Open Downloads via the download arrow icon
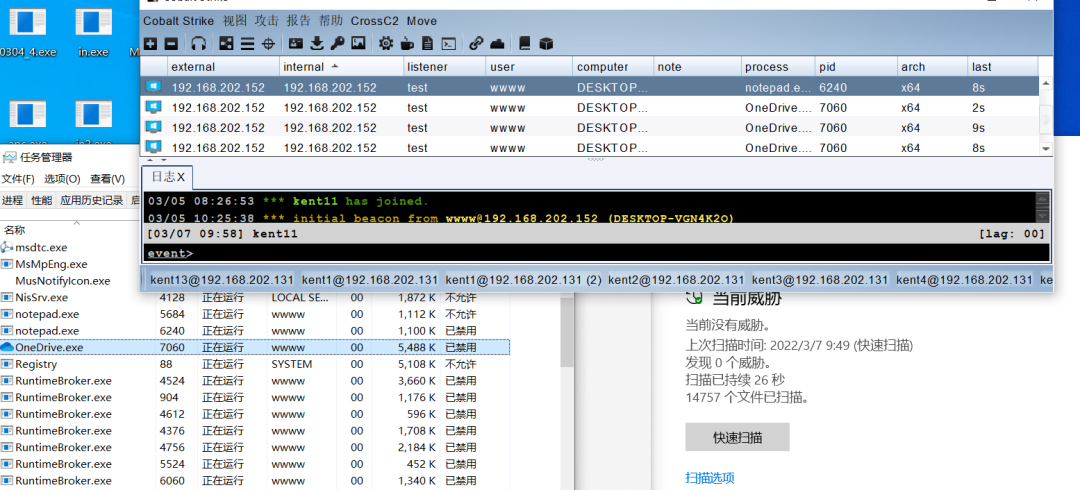The width and height of the screenshot is (1080, 490). 316,44
